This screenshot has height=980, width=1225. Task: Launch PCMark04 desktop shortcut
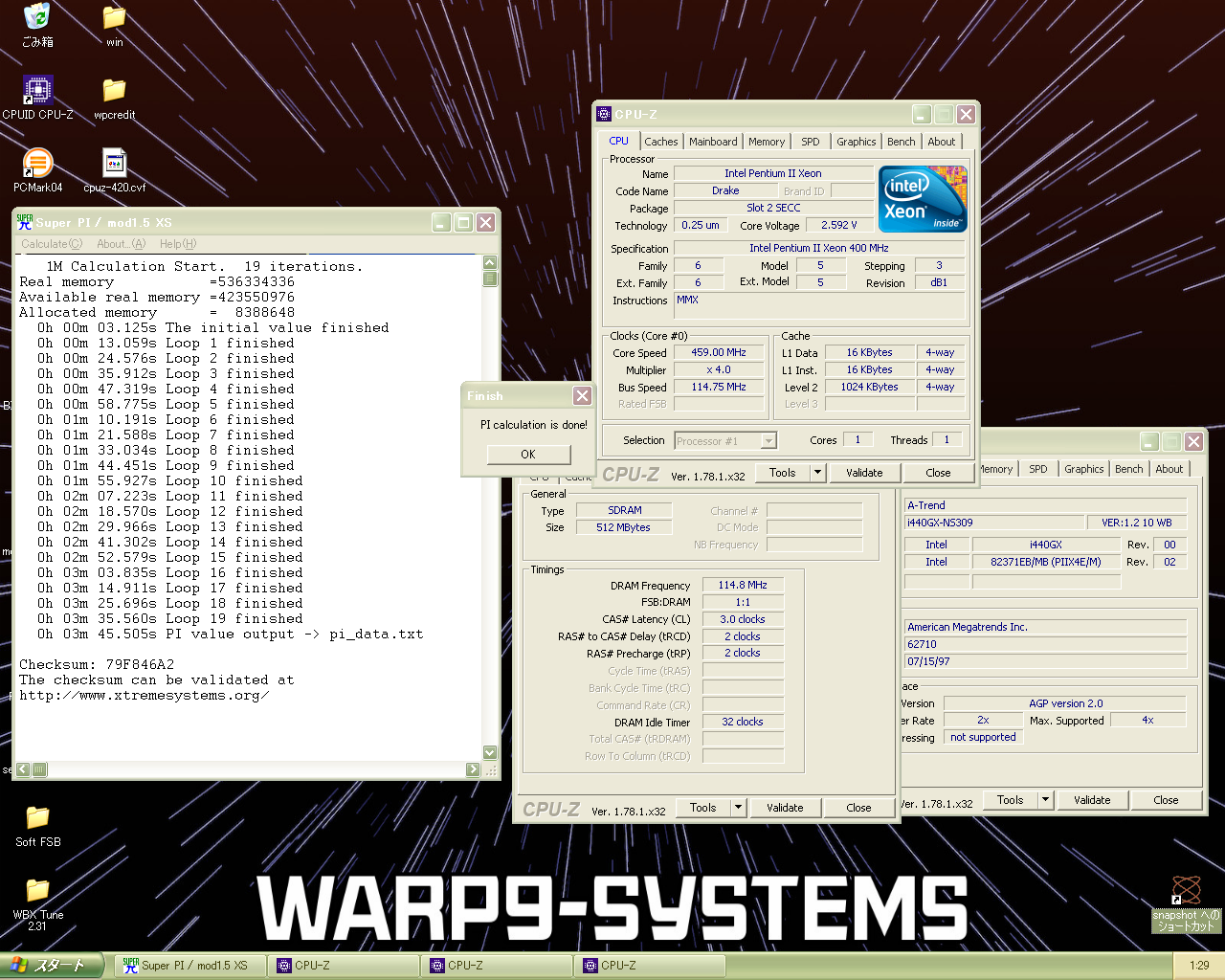tap(37, 165)
